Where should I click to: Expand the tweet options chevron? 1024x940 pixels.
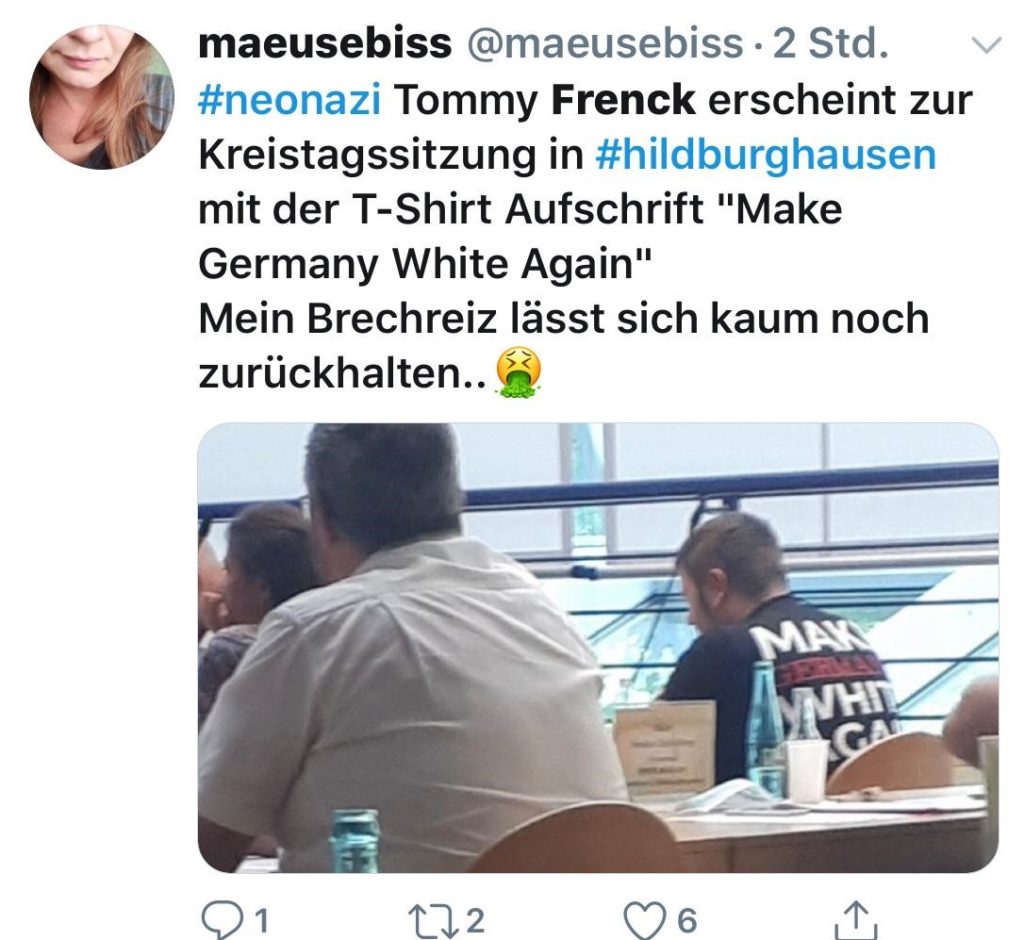click(986, 44)
